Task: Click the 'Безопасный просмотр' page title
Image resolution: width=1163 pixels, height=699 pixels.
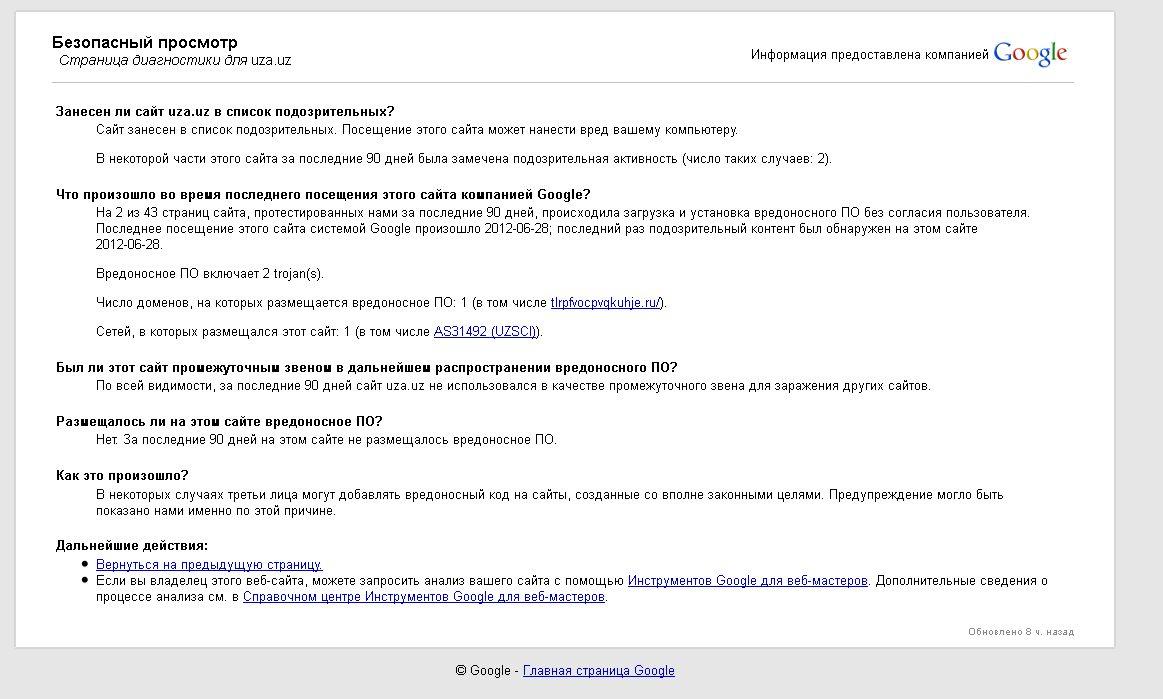Action: (x=145, y=43)
